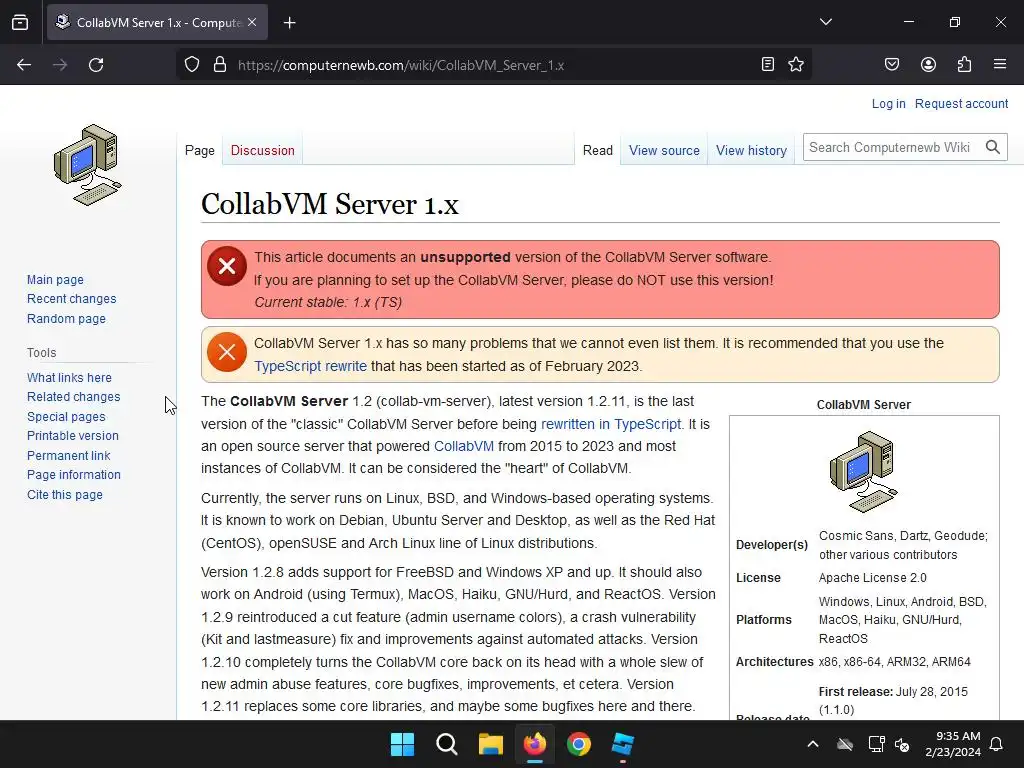Open the View history tab
Image resolution: width=1024 pixels, height=768 pixels.
click(x=751, y=150)
